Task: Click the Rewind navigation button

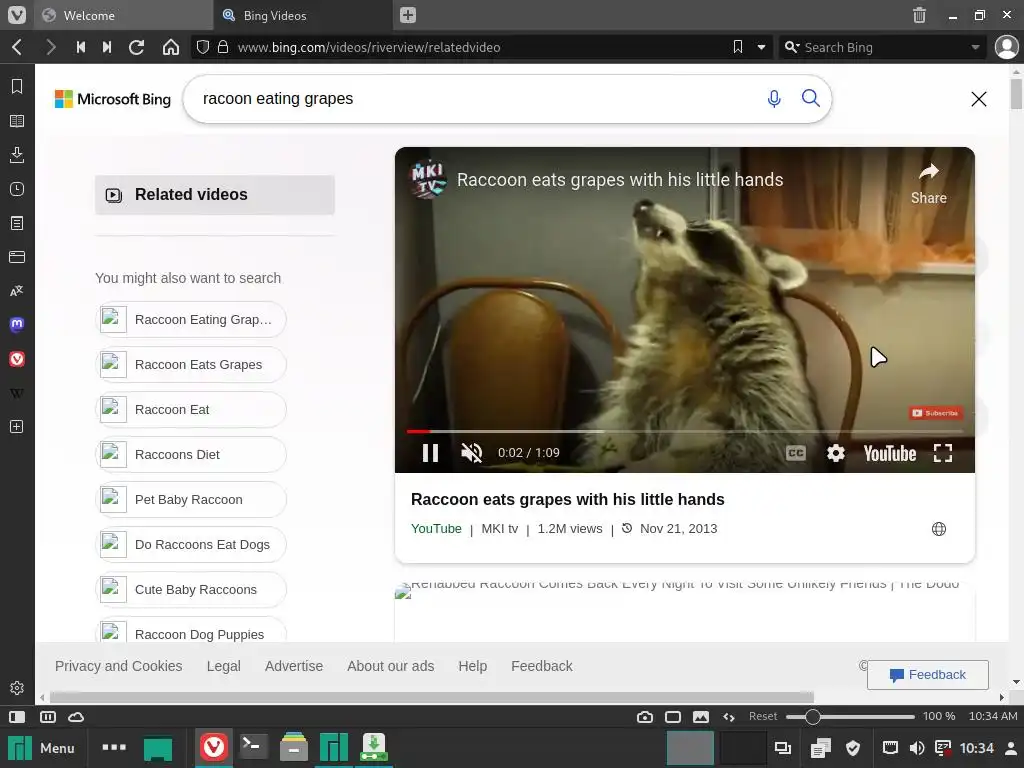Action: 81,47
